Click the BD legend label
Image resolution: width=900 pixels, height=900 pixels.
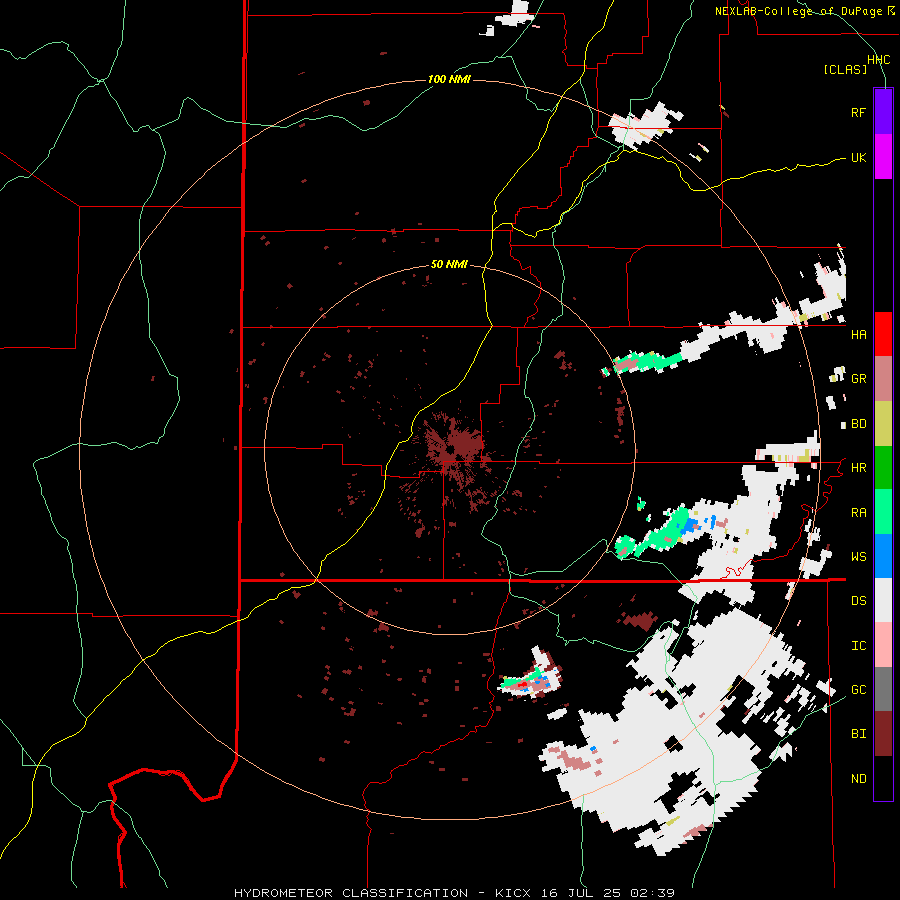858,424
